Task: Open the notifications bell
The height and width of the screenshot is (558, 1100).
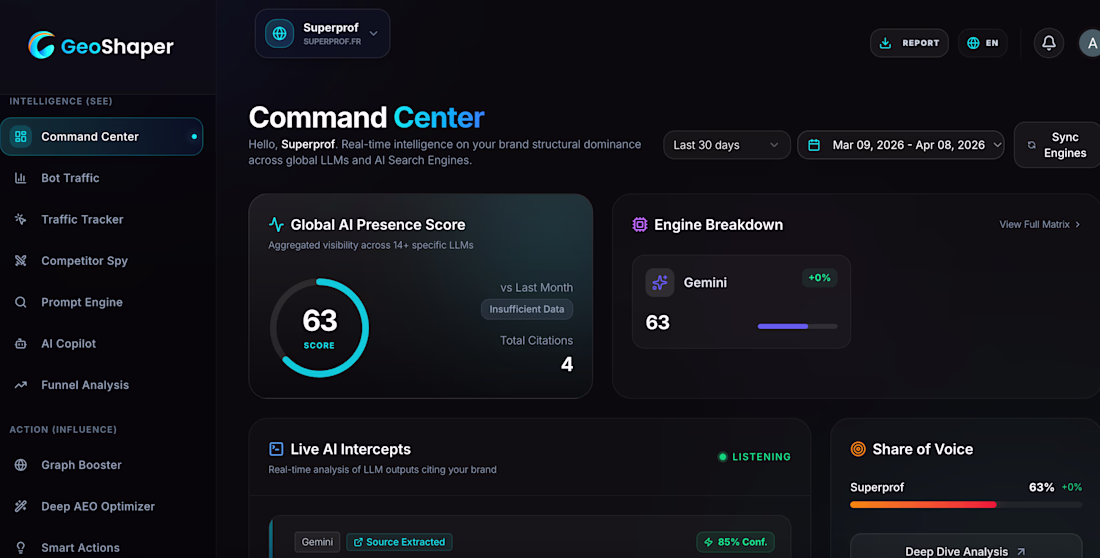Action: tap(1048, 43)
